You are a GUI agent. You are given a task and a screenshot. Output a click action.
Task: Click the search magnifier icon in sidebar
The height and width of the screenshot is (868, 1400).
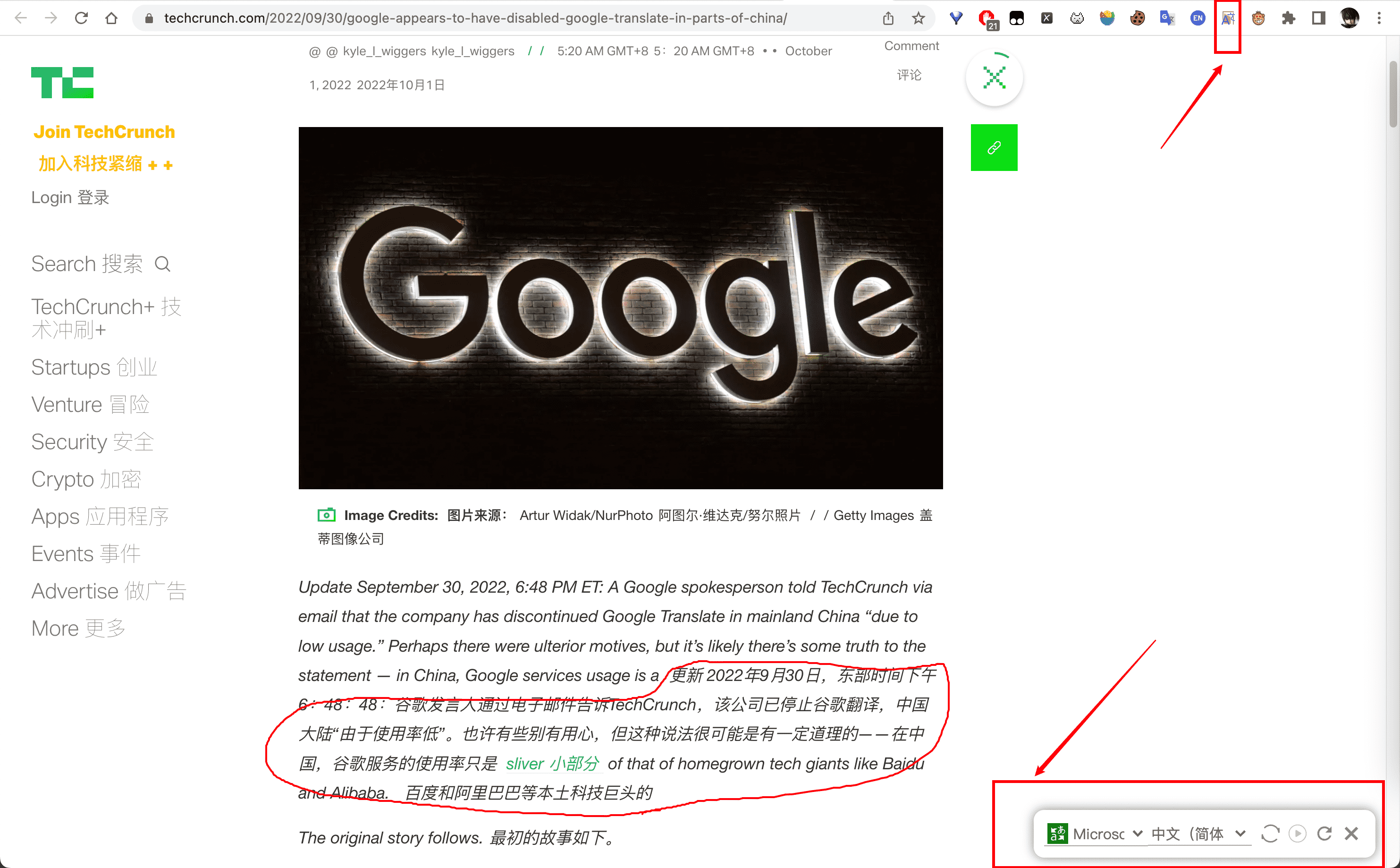[163, 264]
